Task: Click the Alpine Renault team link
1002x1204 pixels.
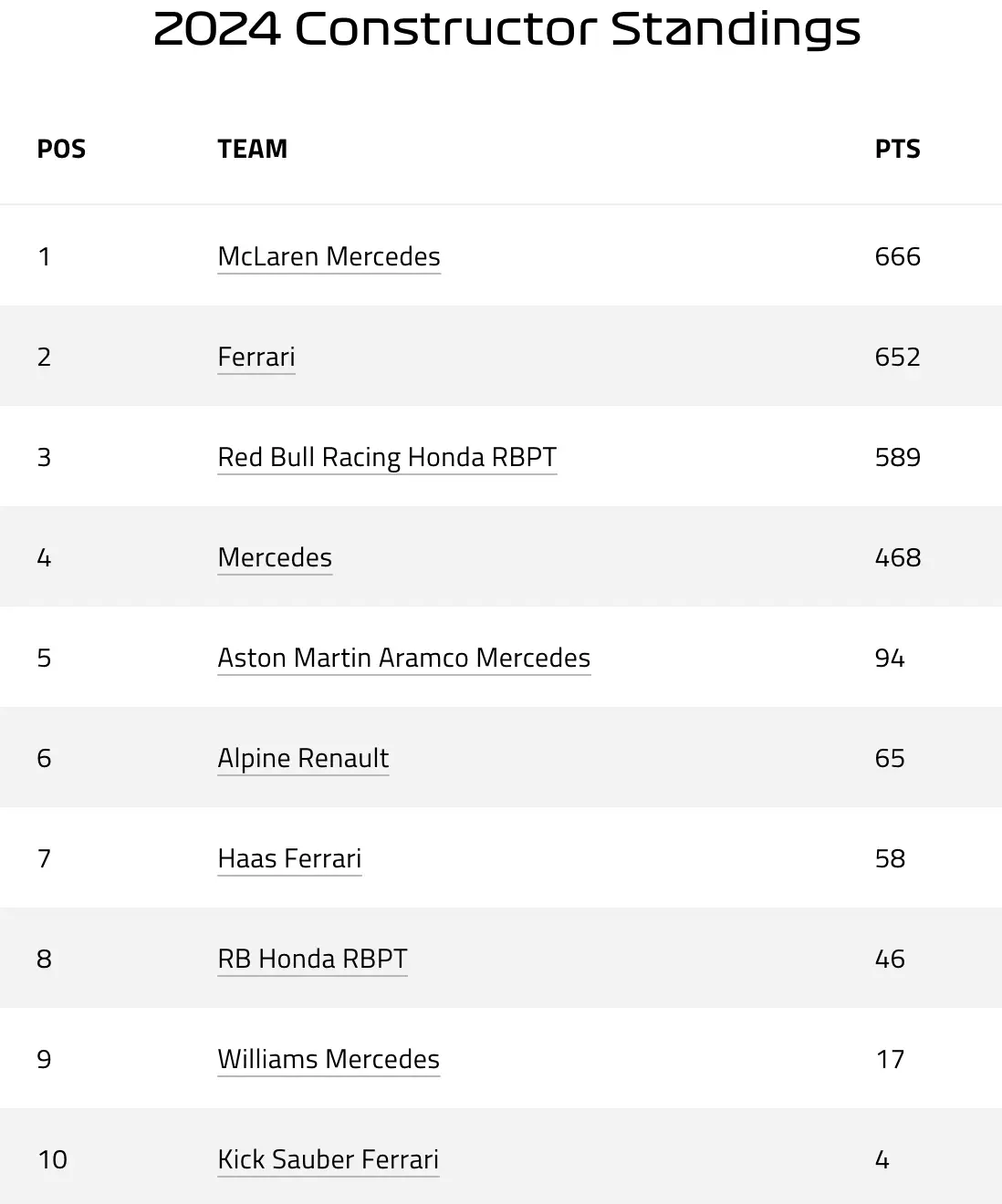Action: [303, 758]
